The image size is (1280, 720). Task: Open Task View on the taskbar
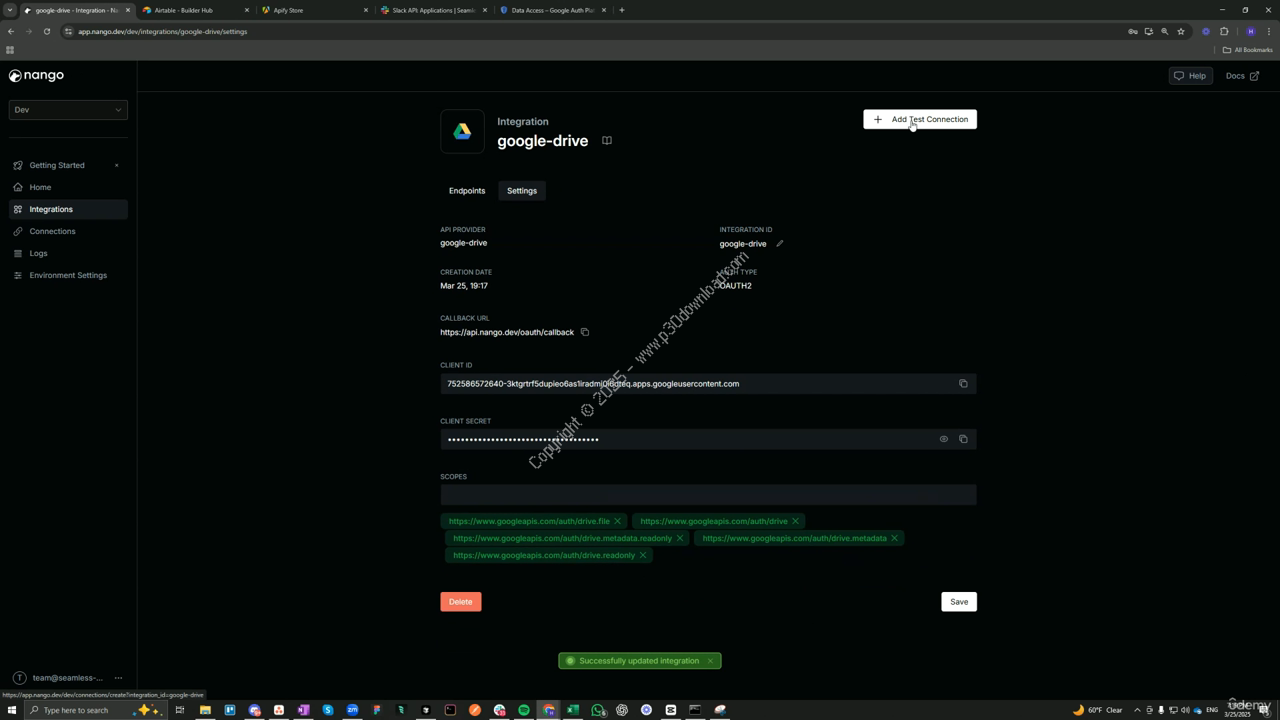click(x=180, y=710)
